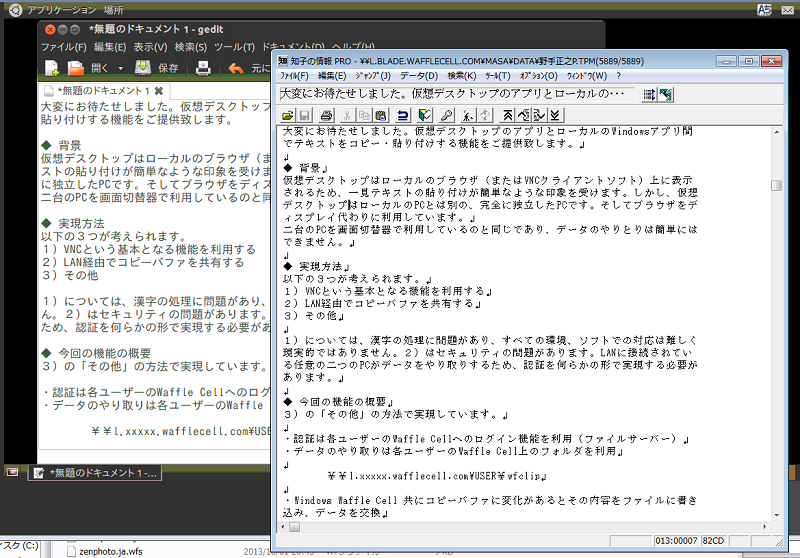The height and width of the screenshot is (558, 800).
Task: Open gedit ツール(T) menu
Action: point(234,47)
